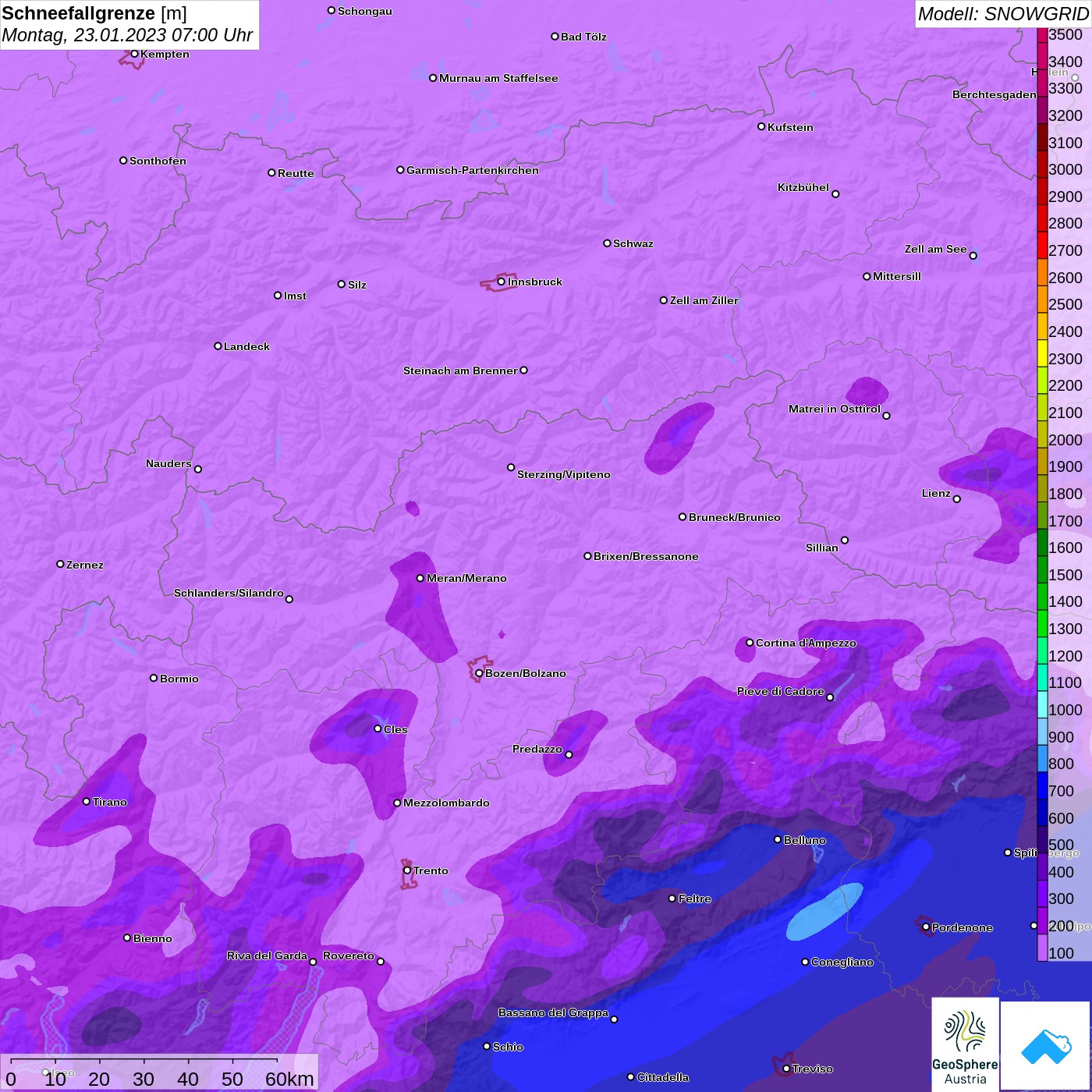Click the Schlanders/Silandro label
Viewport: 1092px width, 1092px height.
tap(229, 593)
